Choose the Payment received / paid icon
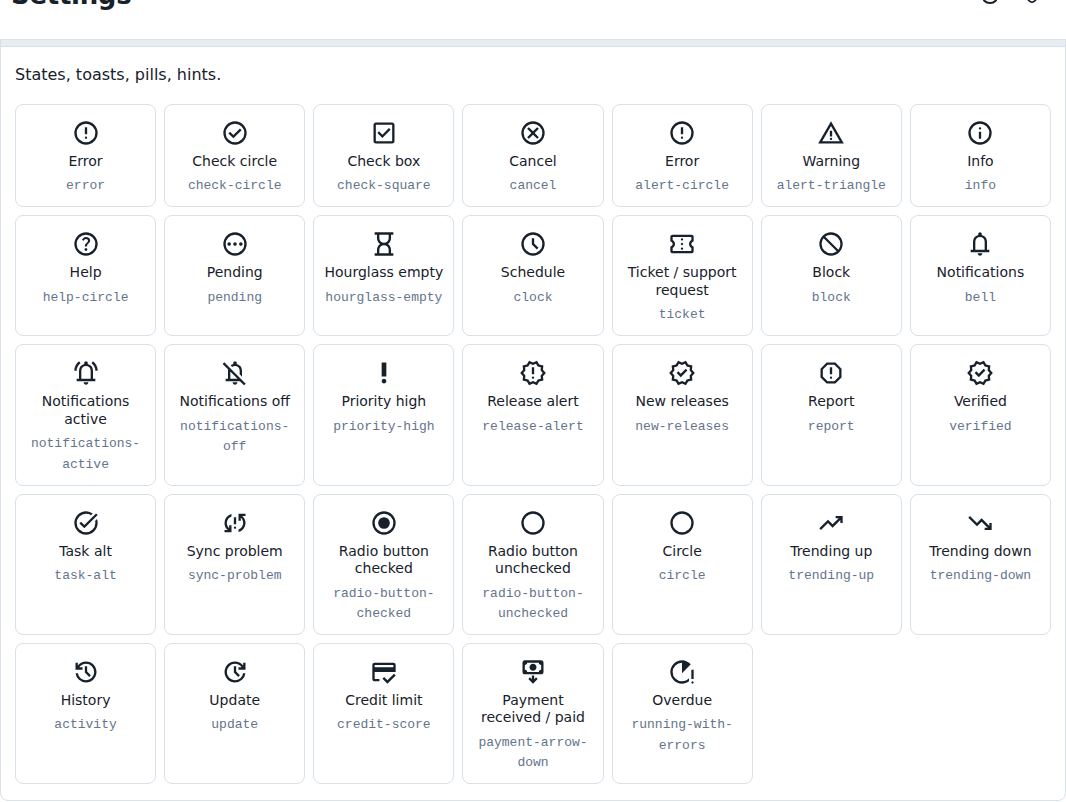 click(x=533, y=672)
